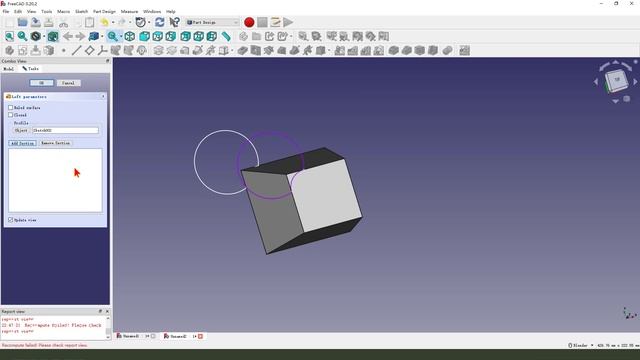Click the Datum plane tool icon
The image size is (640, 360).
click(x=89, y=51)
